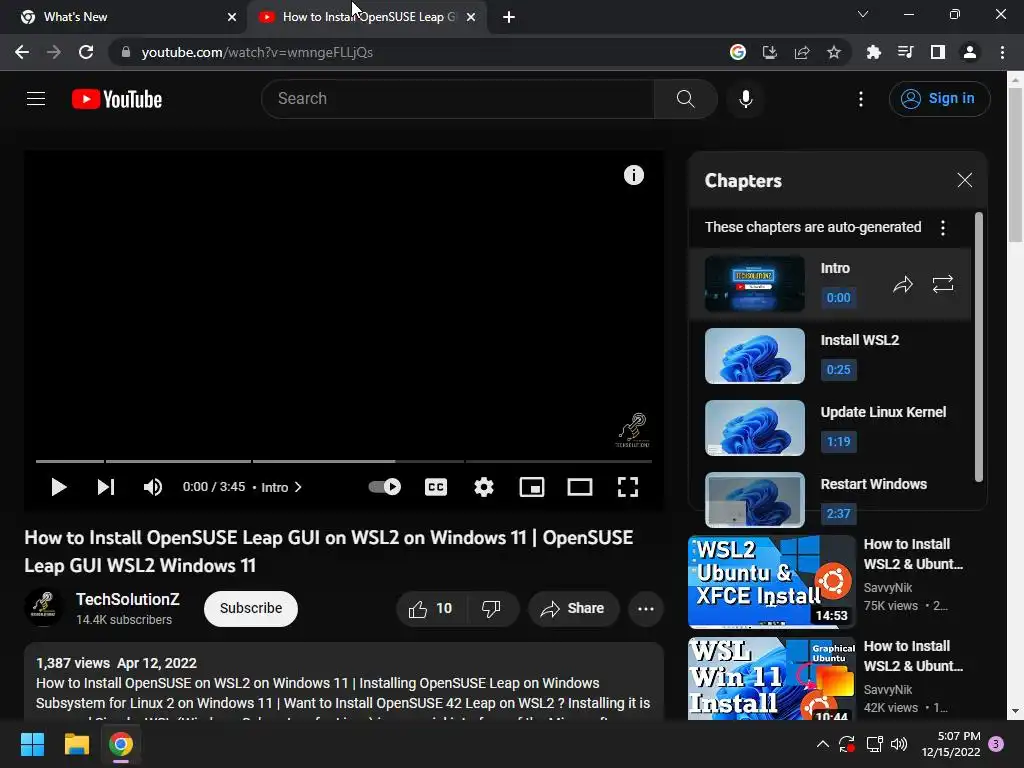
Task: Open WSL2 Ubuntu & XFCE Install video thumbnail
Action: coord(772,582)
